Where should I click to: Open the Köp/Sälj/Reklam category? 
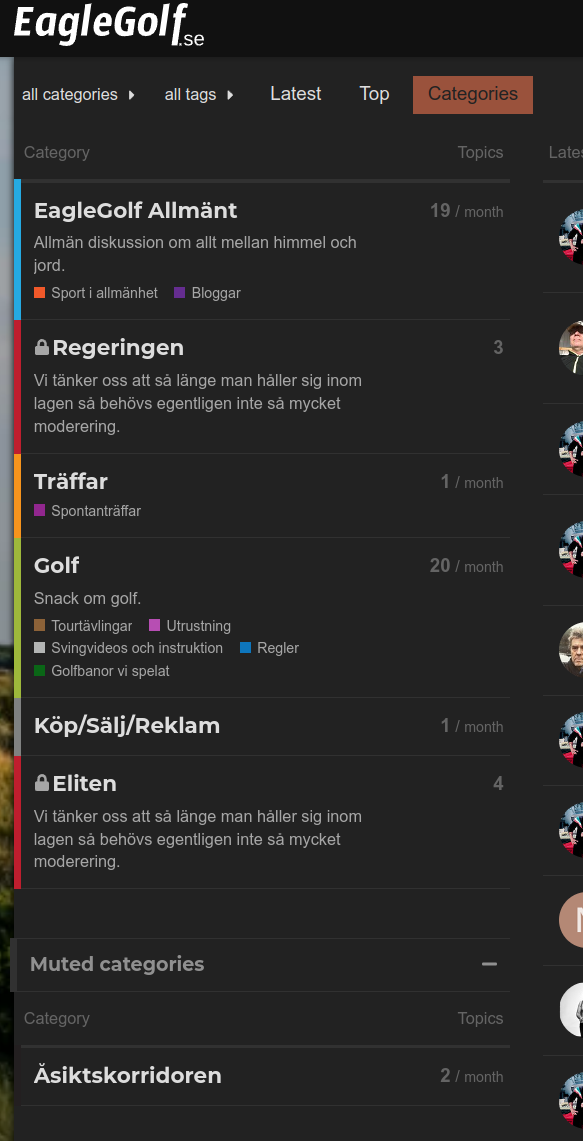(x=127, y=725)
